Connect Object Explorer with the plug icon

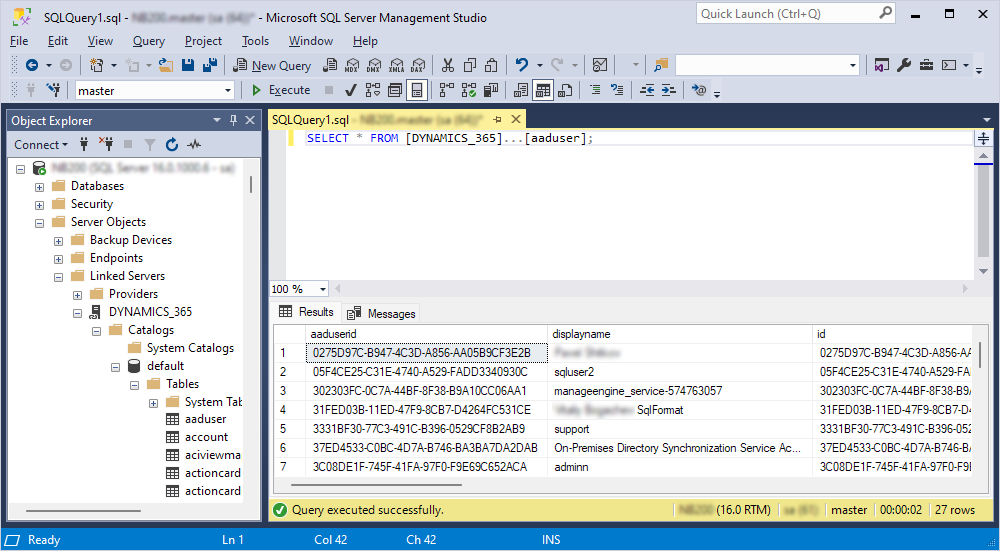click(x=84, y=145)
